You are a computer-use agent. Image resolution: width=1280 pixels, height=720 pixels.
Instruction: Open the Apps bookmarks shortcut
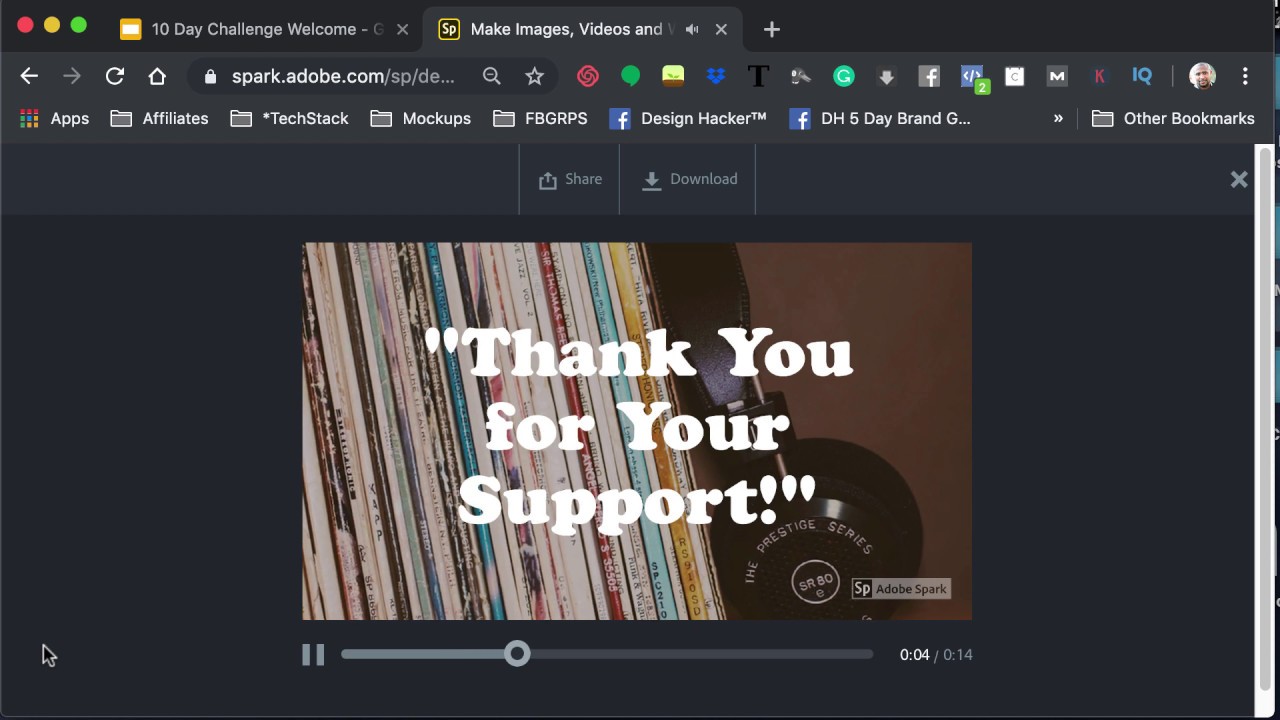55,118
